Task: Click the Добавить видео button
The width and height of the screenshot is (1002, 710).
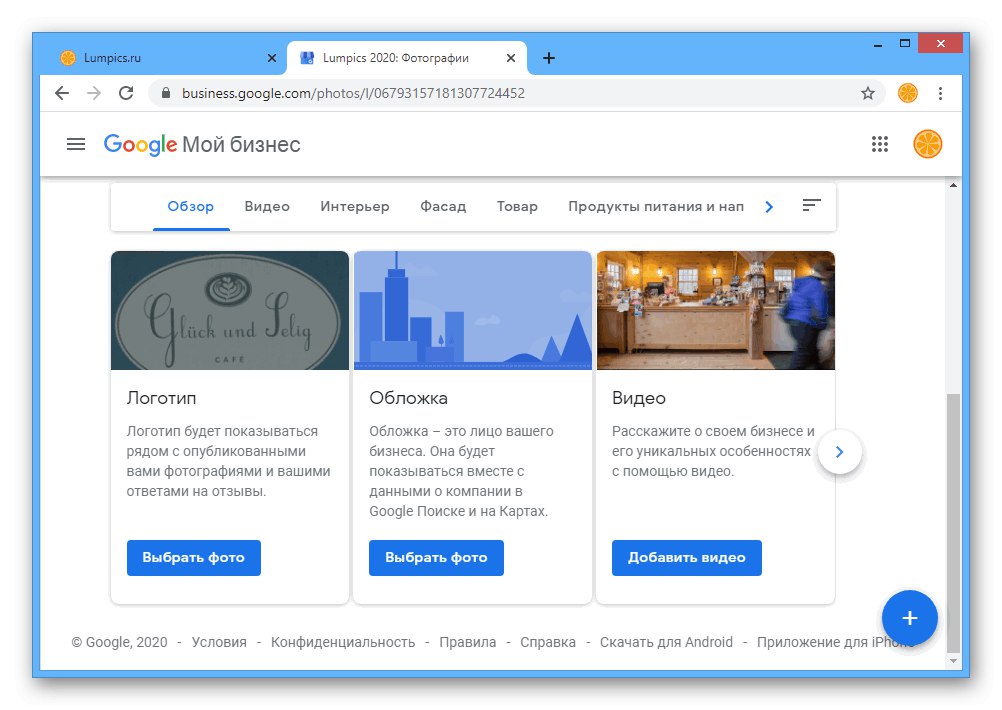Action: pos(687,558)
